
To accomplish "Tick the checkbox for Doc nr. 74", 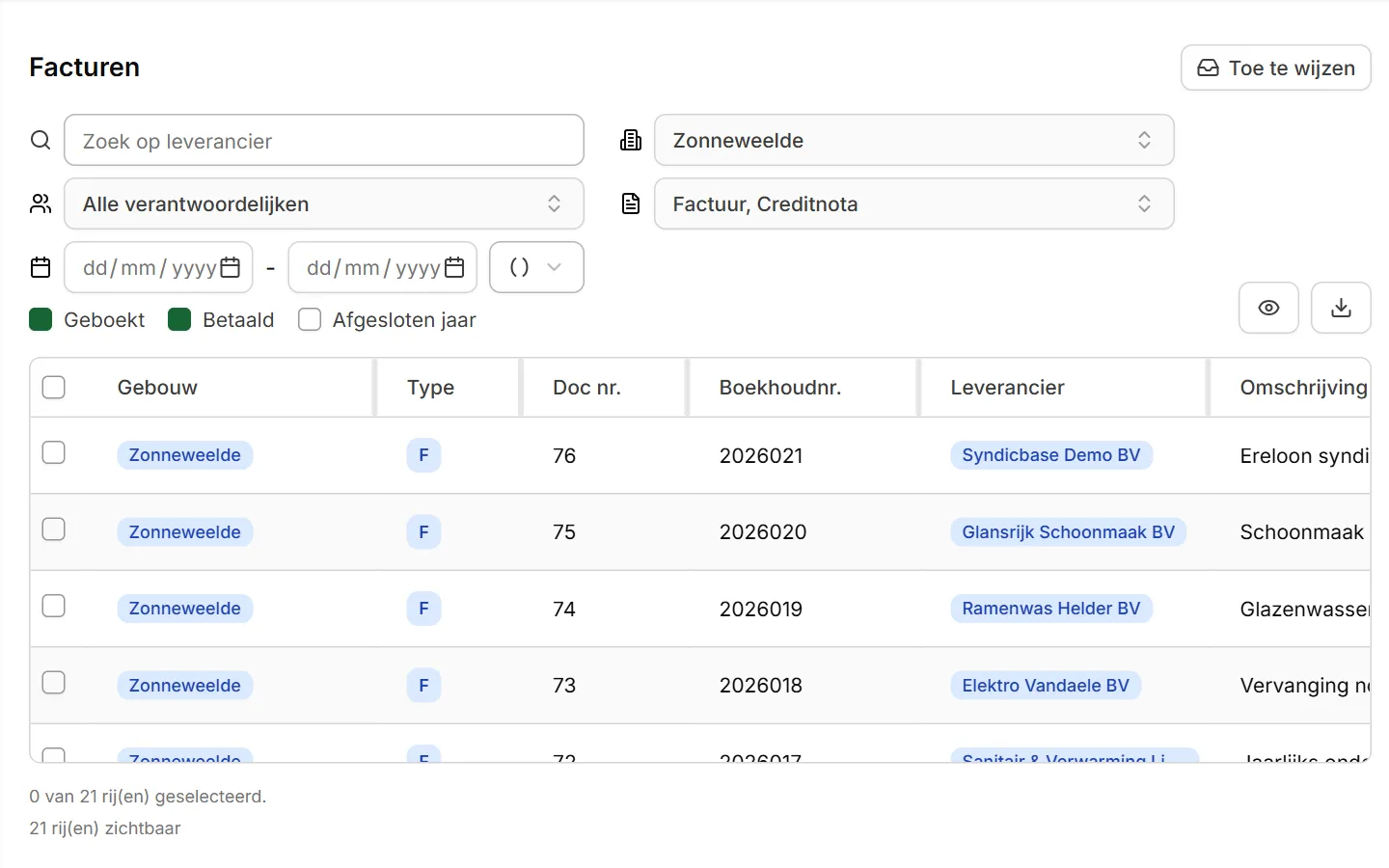I will (54, 606).
